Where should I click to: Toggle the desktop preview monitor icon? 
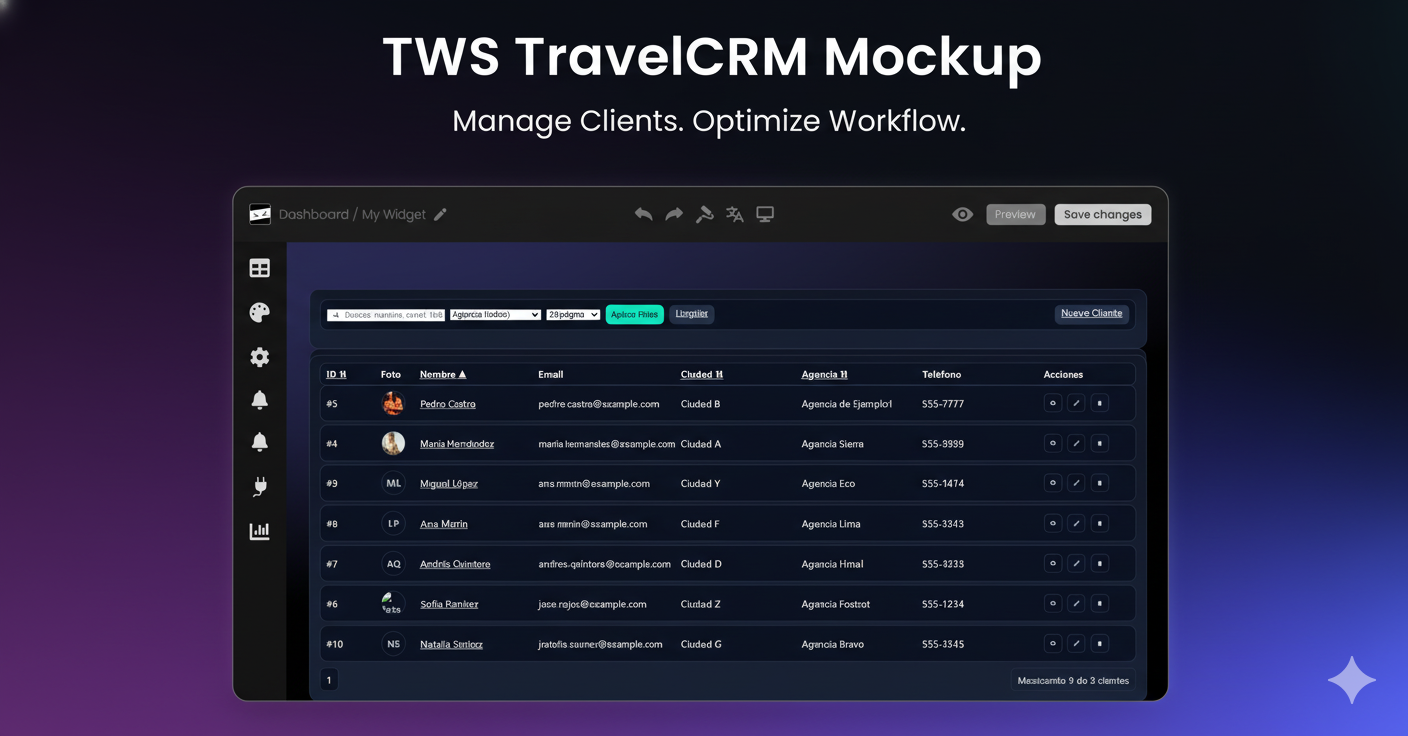(x=765, y=213)
